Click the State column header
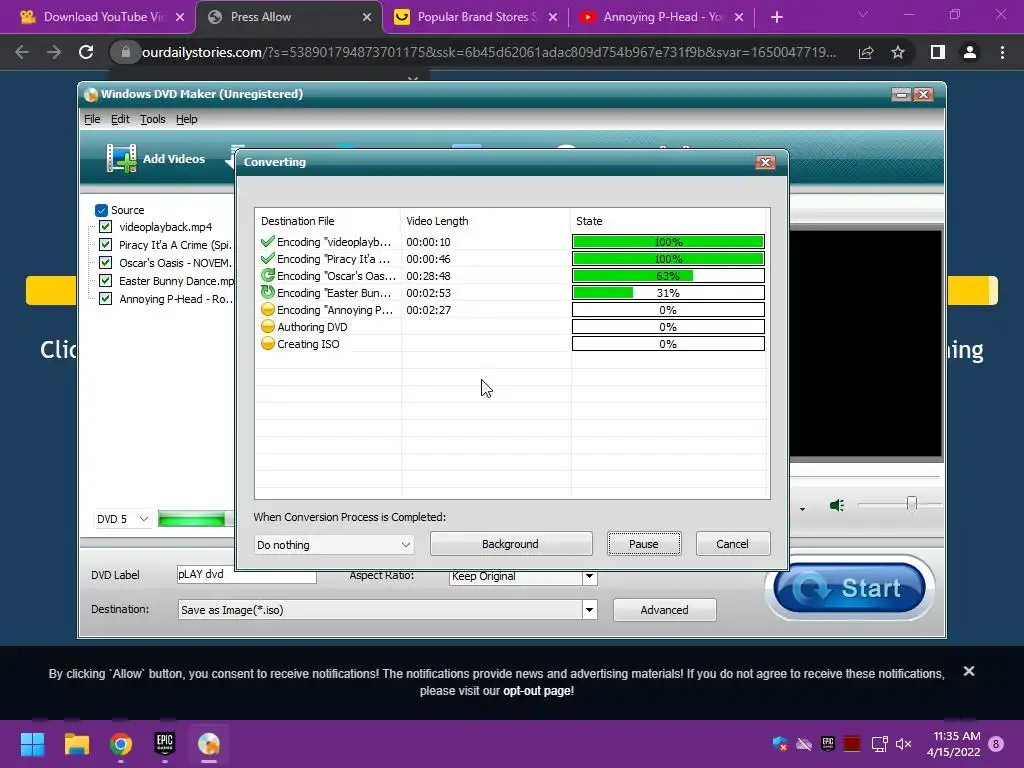This screenshot has height=768, width=1024. 670,221
